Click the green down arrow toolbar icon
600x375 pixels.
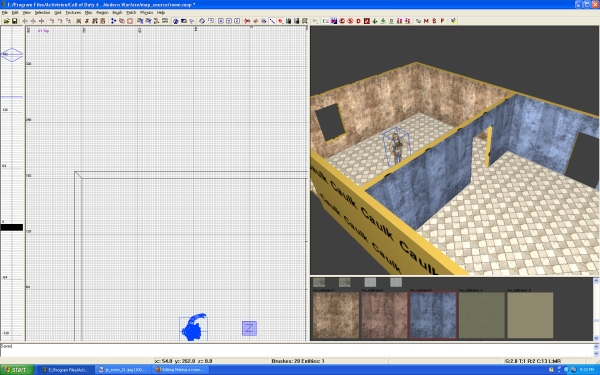click(375, 21)
